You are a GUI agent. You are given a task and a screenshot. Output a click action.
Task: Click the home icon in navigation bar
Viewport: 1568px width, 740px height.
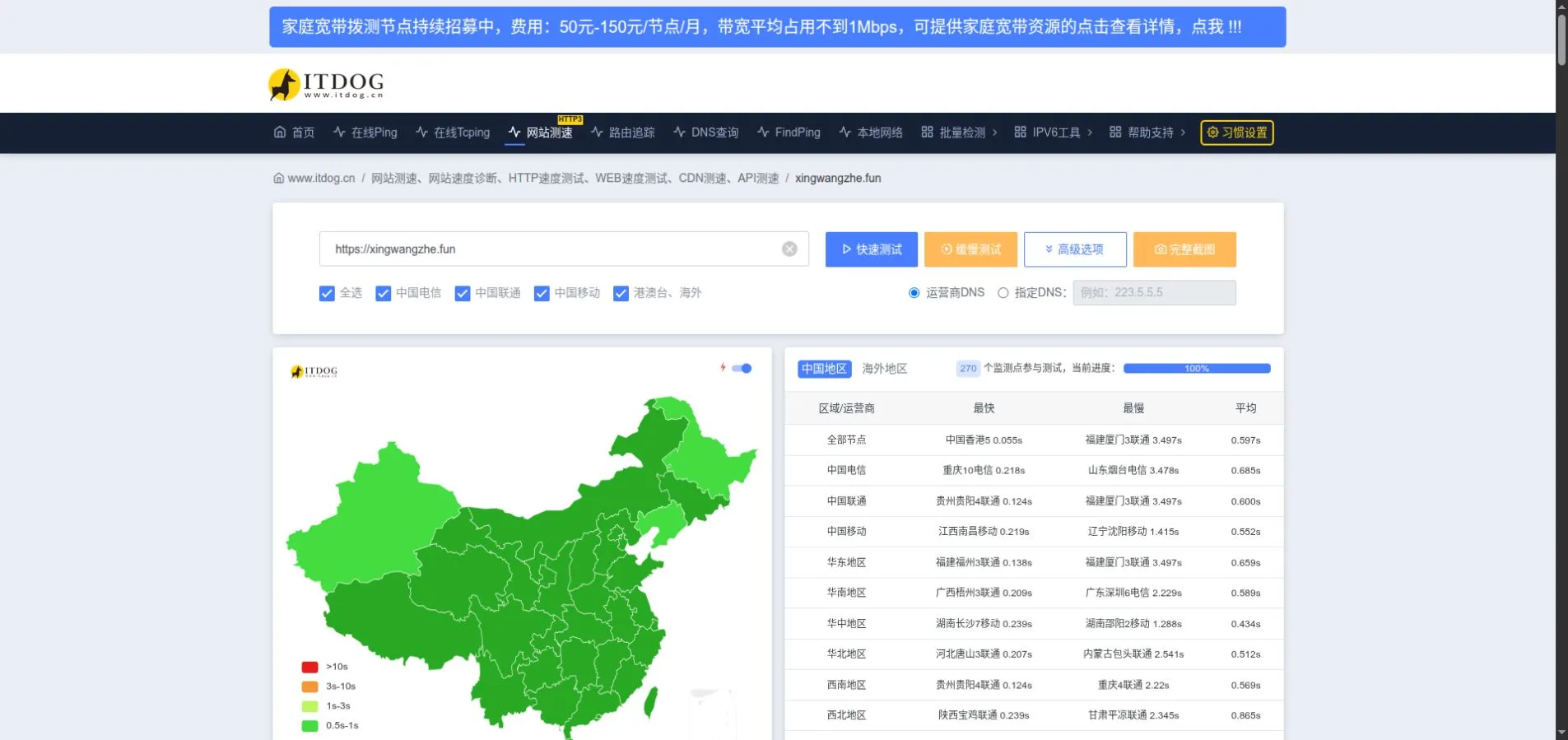280,133
